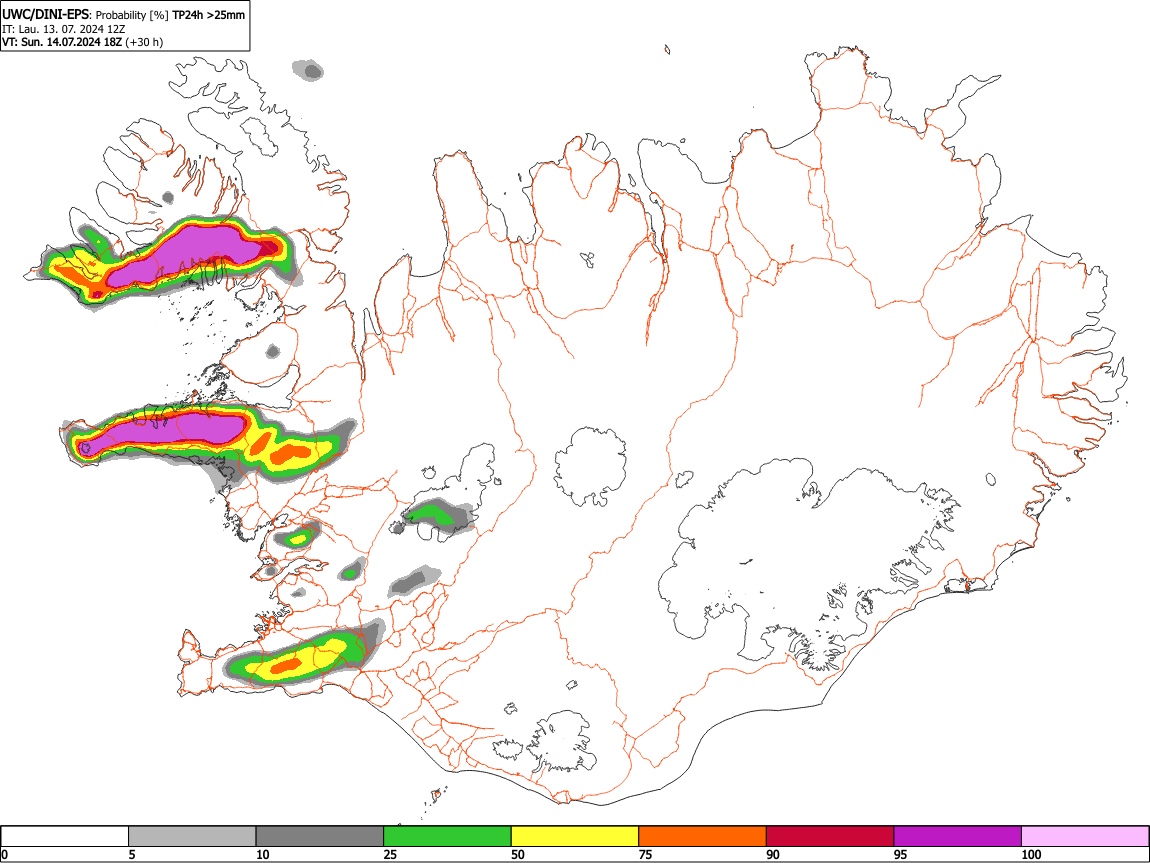Click the pale pink legend swatch above 100
This screenshot has width=1150, height=863.
[x=1085, y=837]
